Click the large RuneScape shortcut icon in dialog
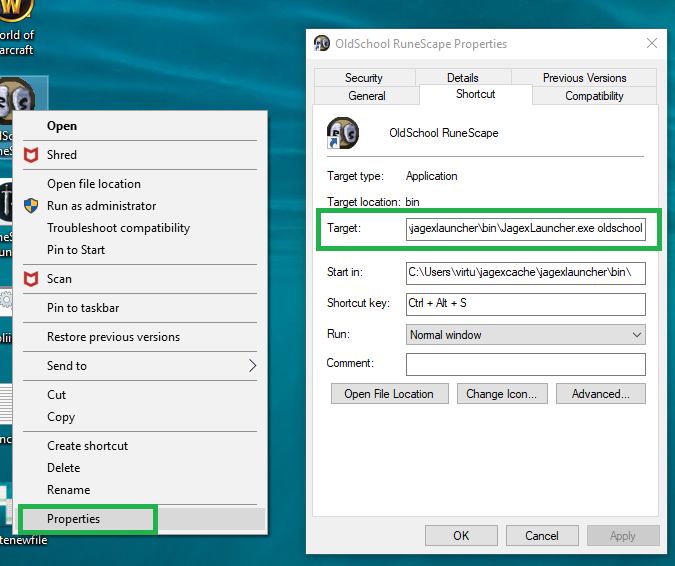 pyautogui.click(x=343, y=133)
